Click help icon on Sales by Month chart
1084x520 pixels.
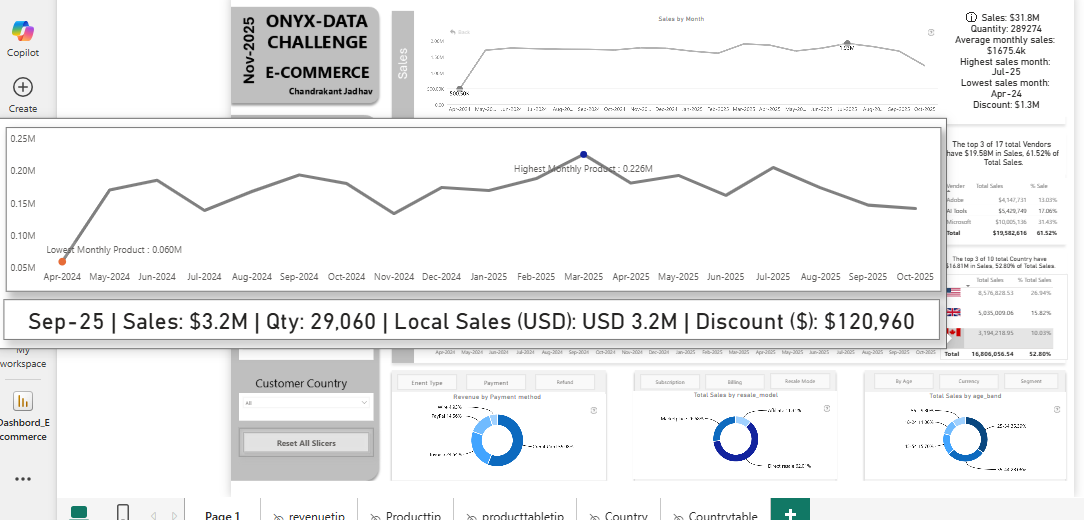(931, 32)
